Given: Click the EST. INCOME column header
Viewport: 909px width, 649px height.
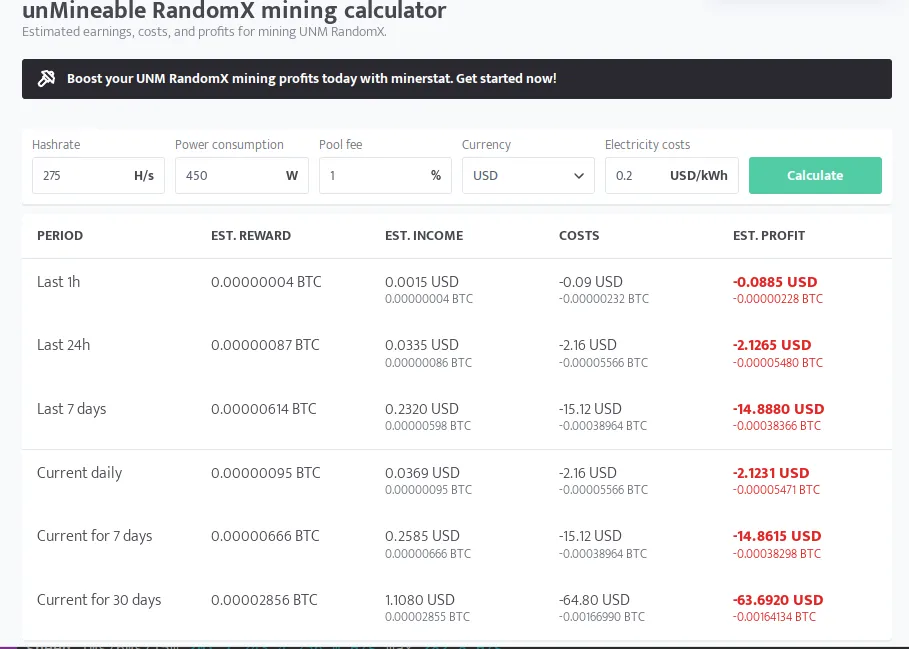Looking at the screenshot, I should [x=424, y=236].
